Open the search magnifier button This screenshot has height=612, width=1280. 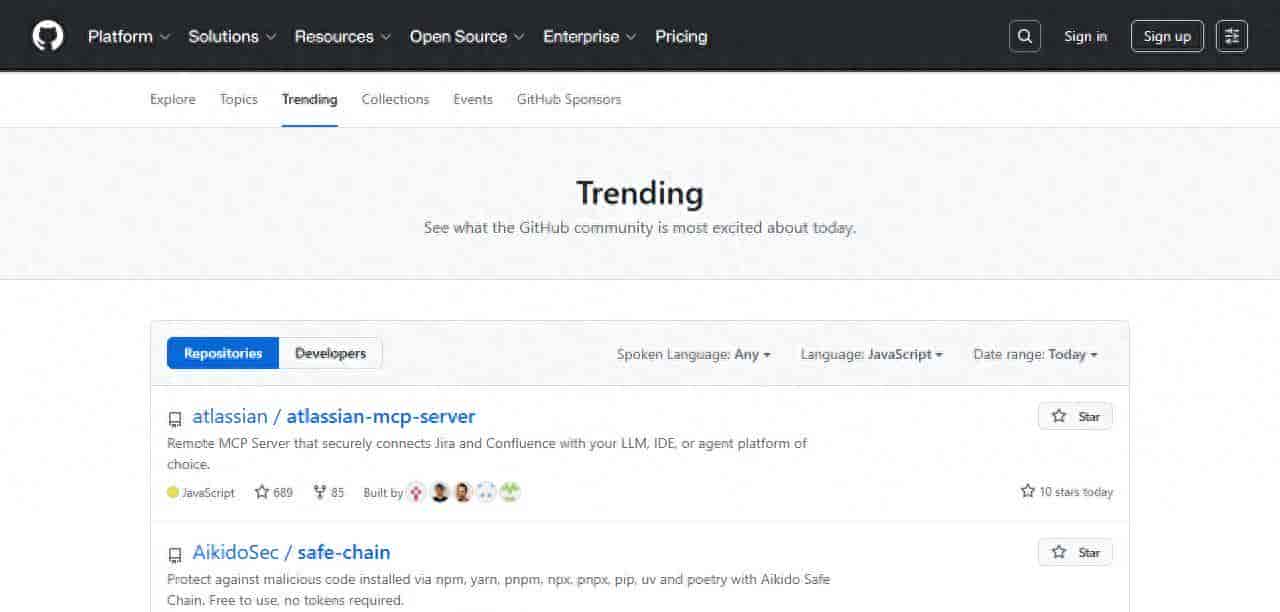[x=1025, y=36]
